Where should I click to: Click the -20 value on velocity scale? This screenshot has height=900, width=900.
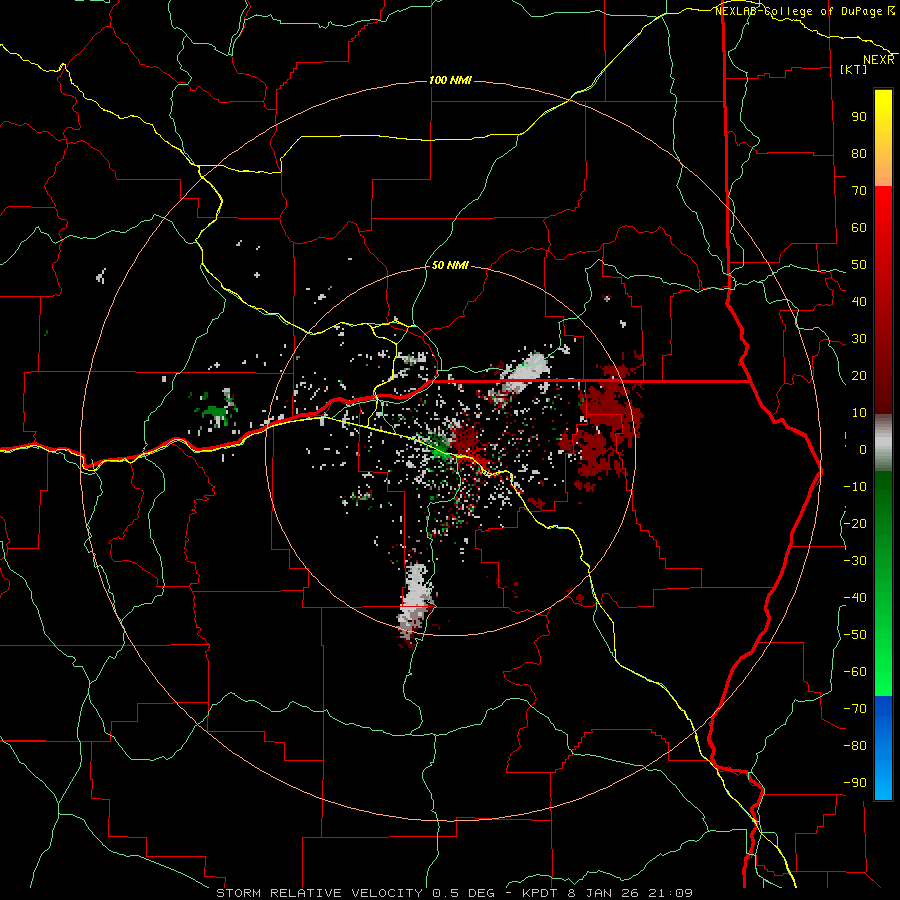855,524
